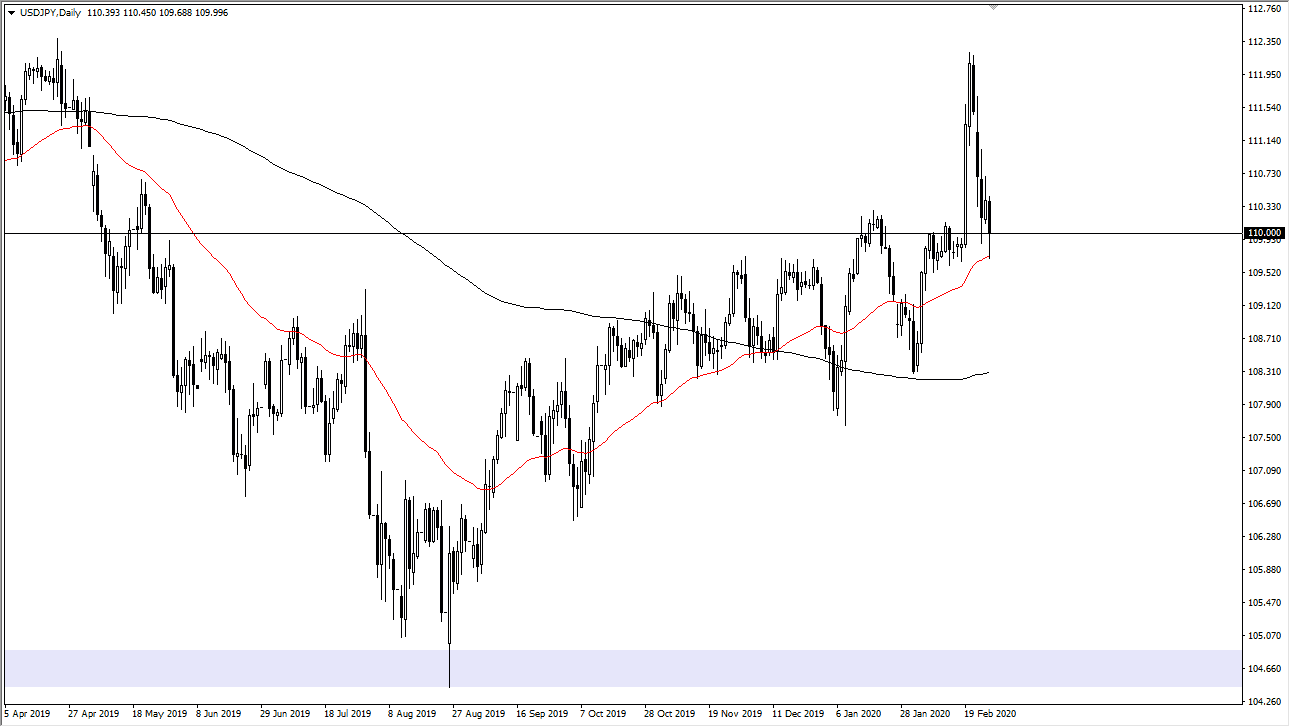Collapse the USDJPY OHLC data display triangle
This screenshot has height=727, width=1290.
tap(10, 13)
